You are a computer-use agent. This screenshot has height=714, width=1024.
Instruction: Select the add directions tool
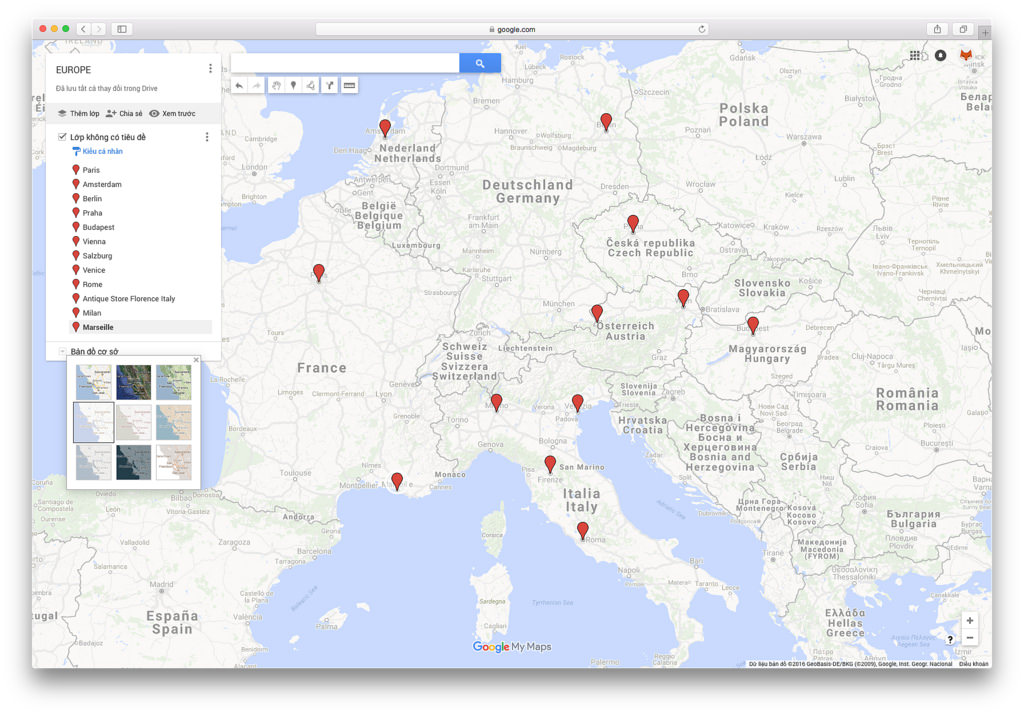[330, 86]
